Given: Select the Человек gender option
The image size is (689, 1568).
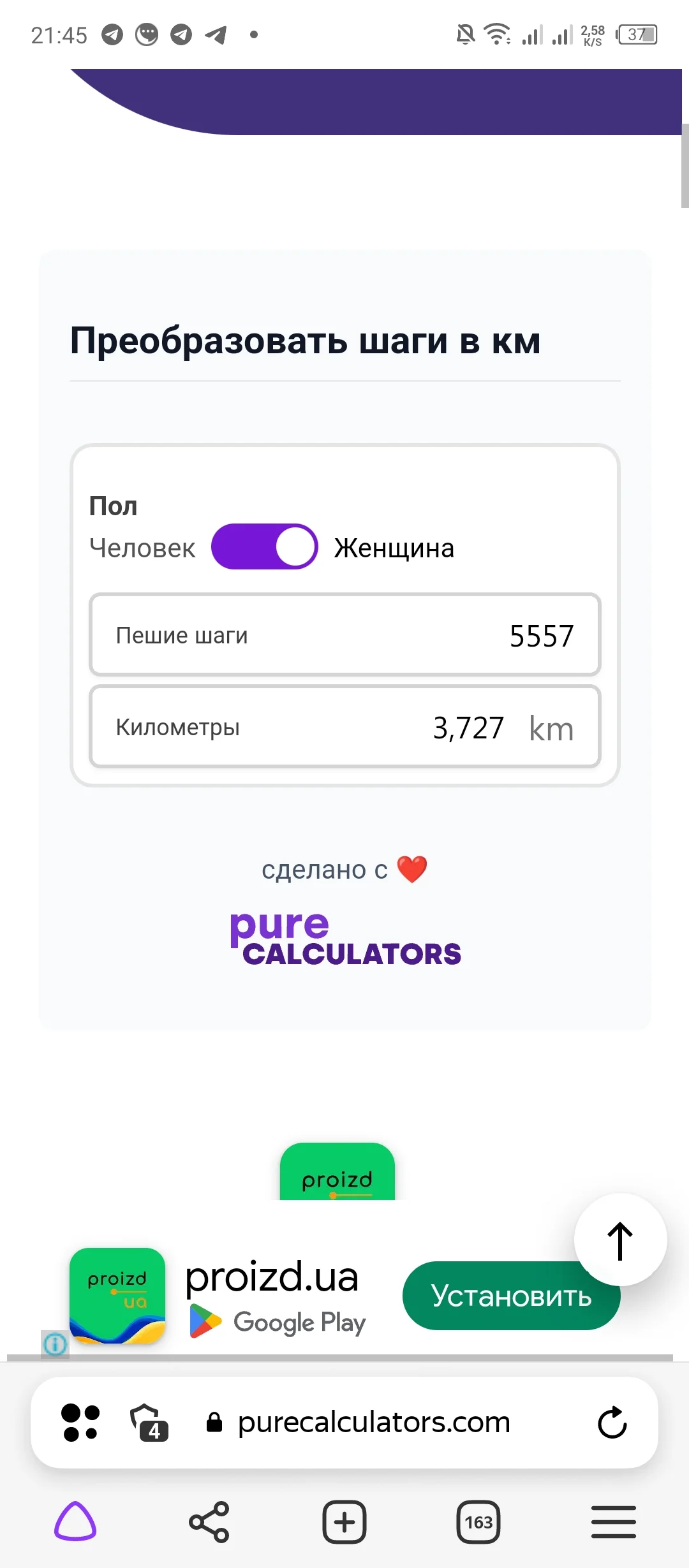Looking at the screenshot, I should [x=142, y=548].
